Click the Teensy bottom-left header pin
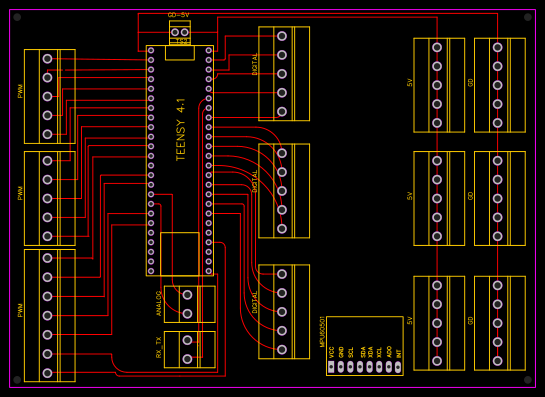This screenshot has height=397, width=545. pyautogui.click(x=151, y=271)
